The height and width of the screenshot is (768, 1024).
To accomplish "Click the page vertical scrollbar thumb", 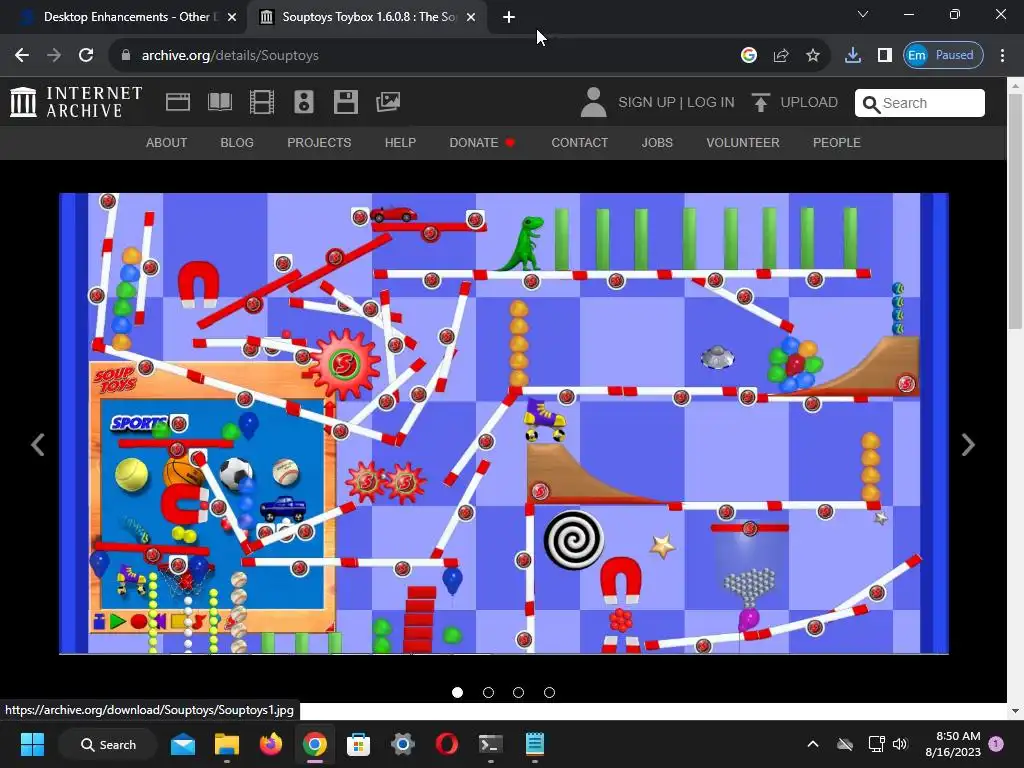I will point(1015,210).
